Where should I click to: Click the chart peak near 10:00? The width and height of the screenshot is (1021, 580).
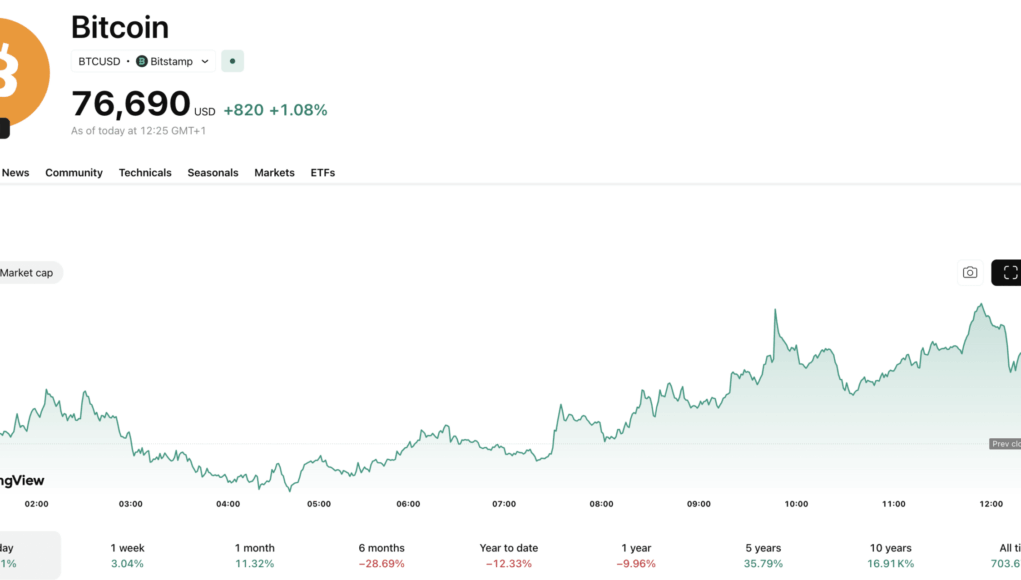(775, 312)
